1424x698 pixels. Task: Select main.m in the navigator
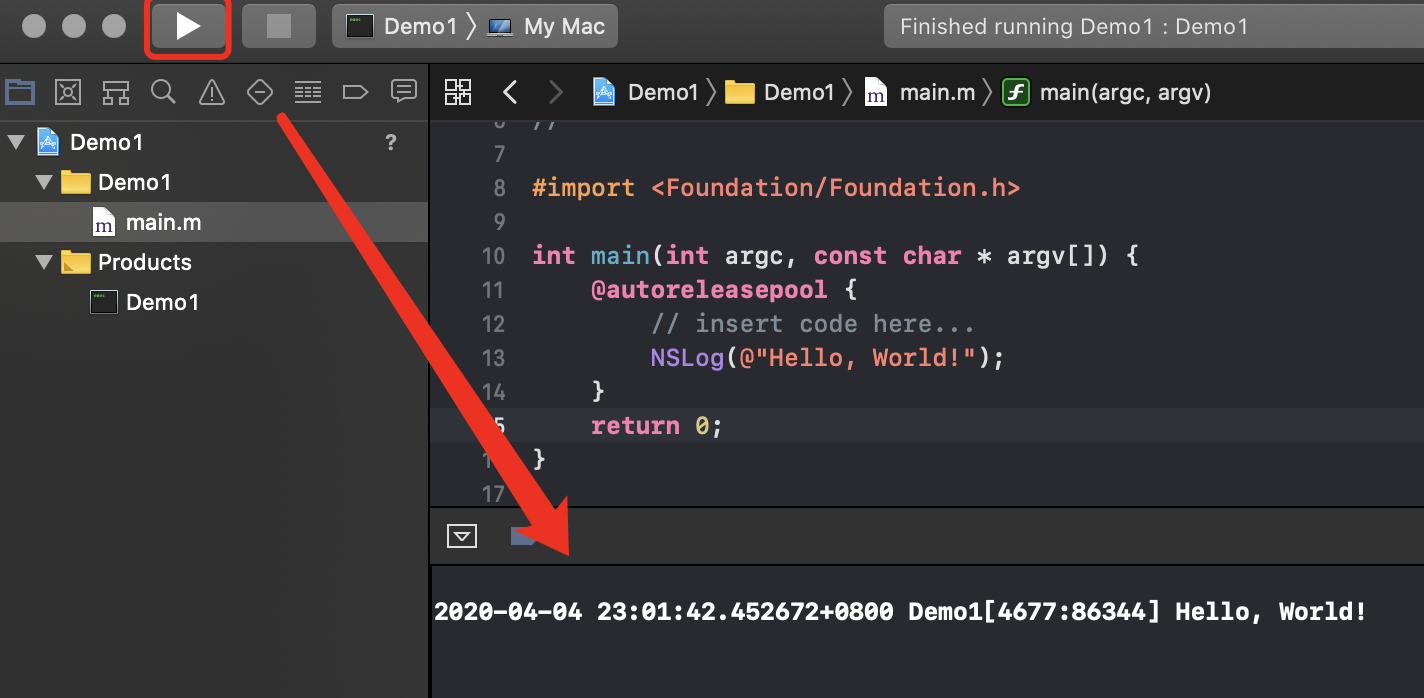pyautogui.click(x=214, y=222)
